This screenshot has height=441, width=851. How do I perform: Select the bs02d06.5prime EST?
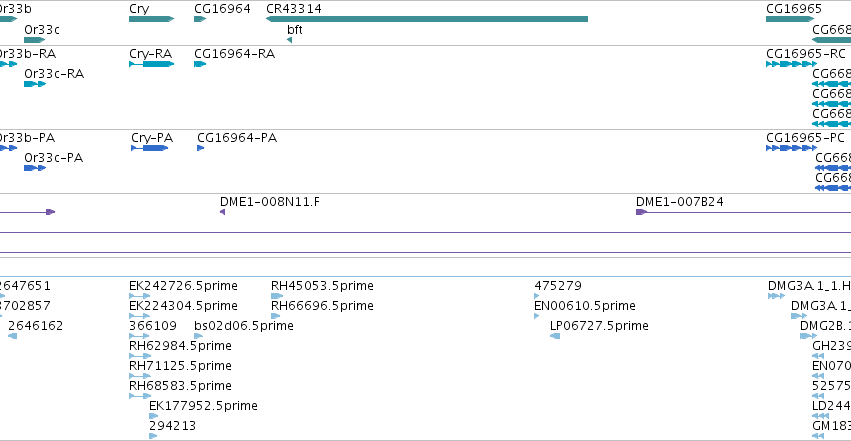point(199,336)
